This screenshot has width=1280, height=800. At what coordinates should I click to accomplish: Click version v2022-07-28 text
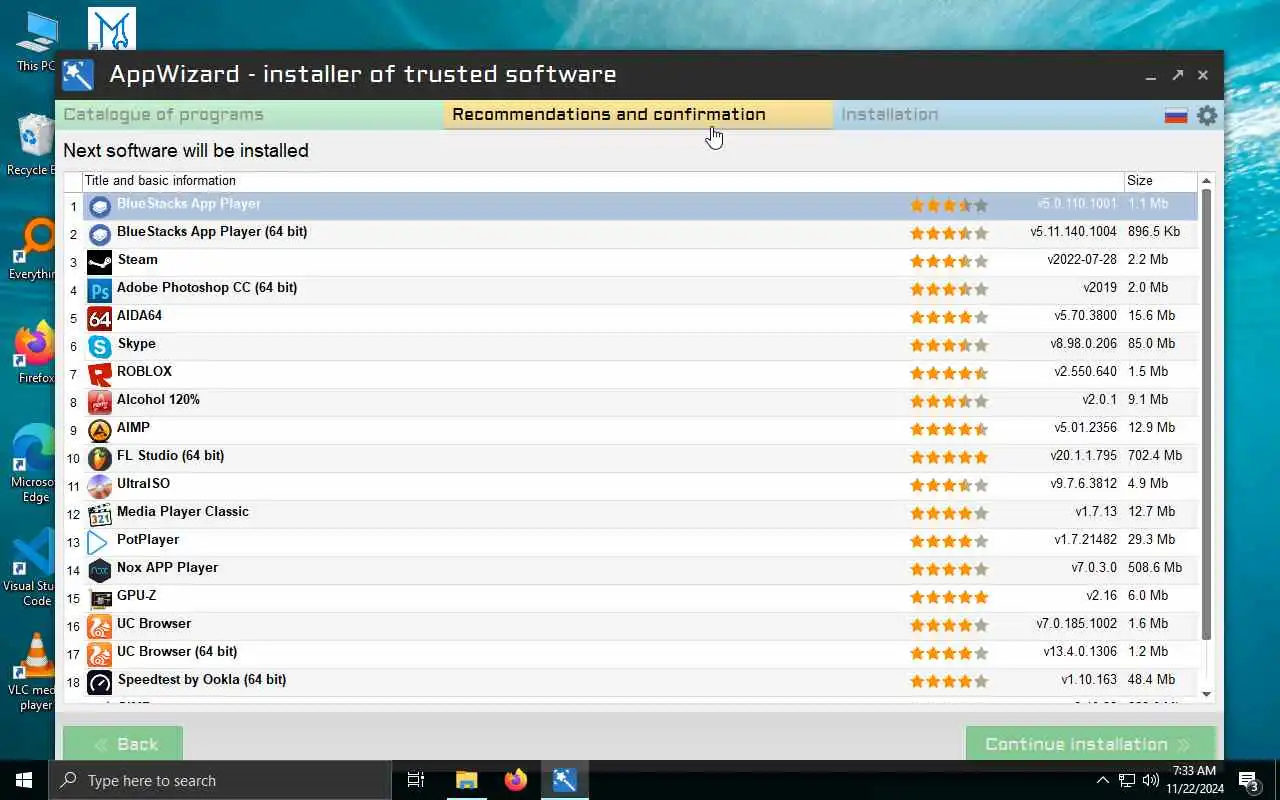(x=1082, y=260)
